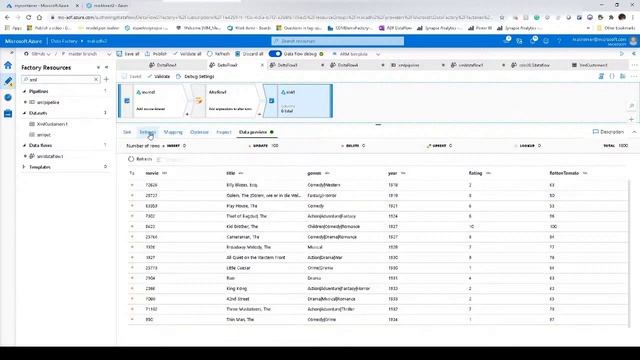Click canvas search magnifier icon
The image size is (640, 360).
pos(631,106)
